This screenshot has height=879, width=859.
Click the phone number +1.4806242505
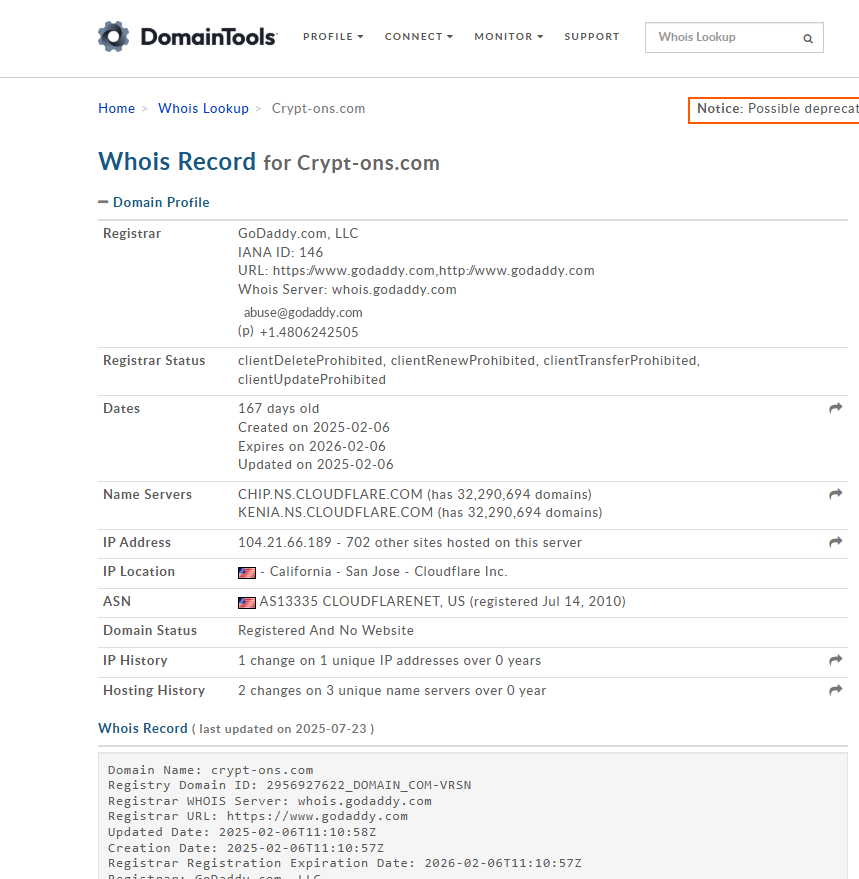[x=308, y=332]
